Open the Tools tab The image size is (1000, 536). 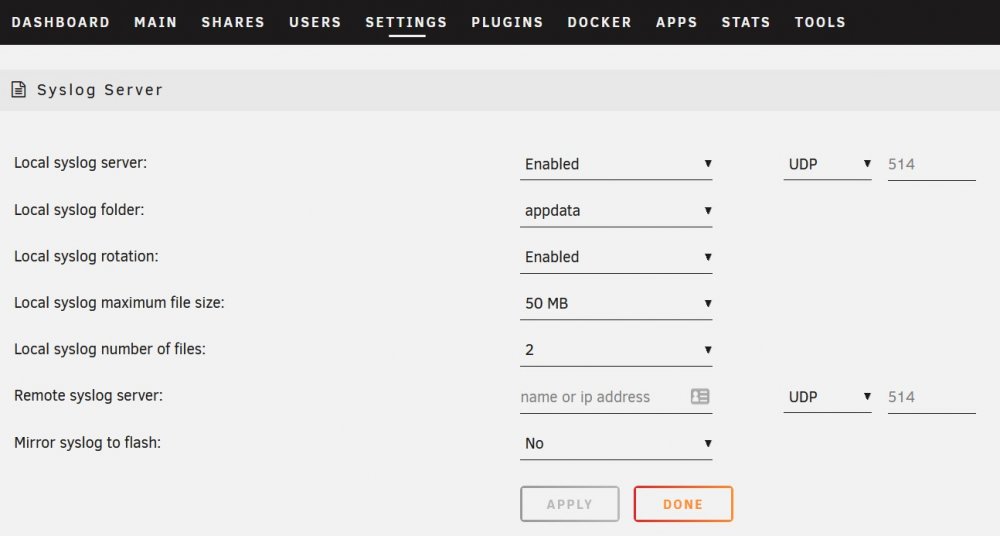point(820,22)
